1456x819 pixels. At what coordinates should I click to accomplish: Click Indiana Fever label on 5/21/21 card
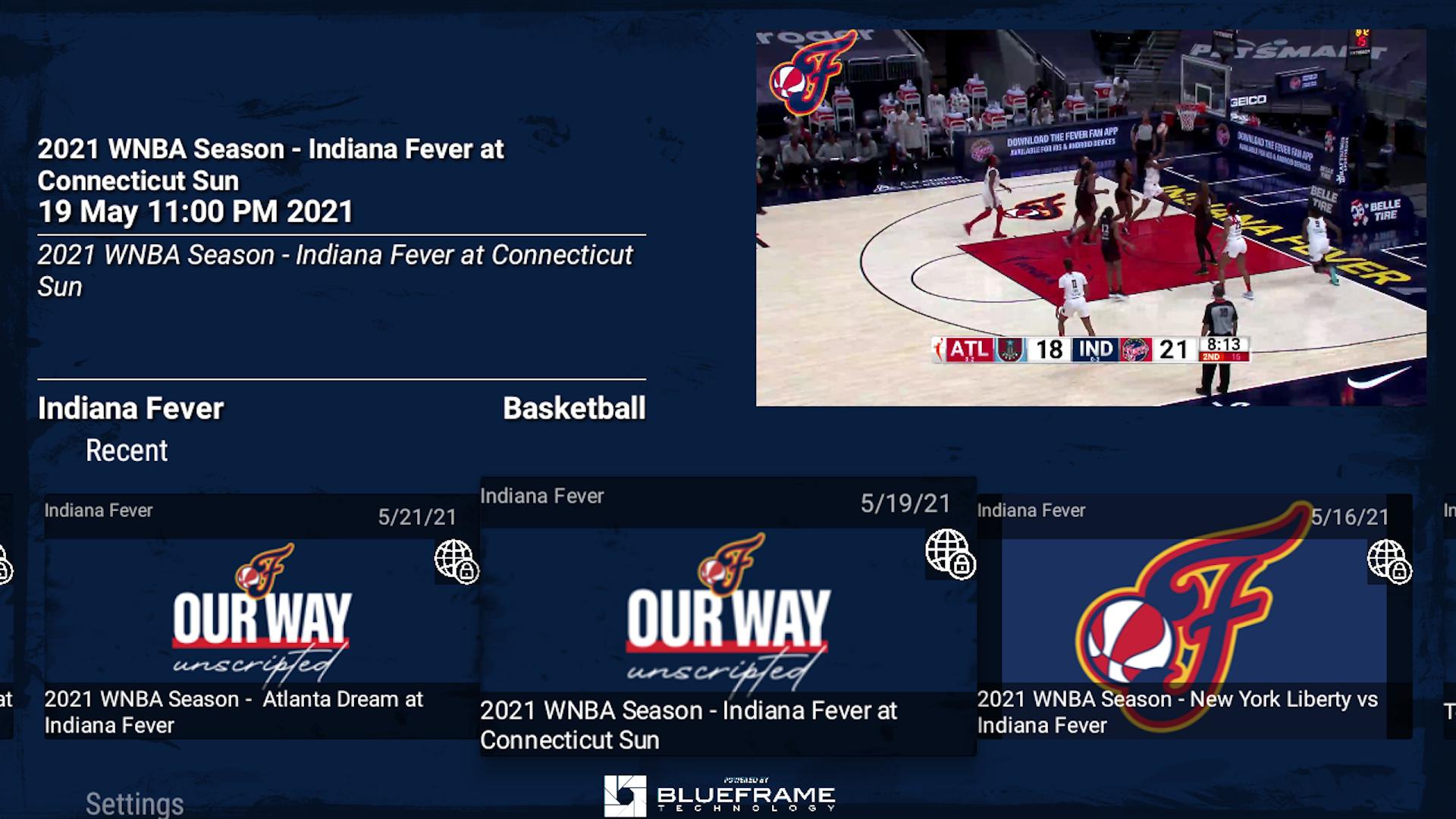click(99, 510)
